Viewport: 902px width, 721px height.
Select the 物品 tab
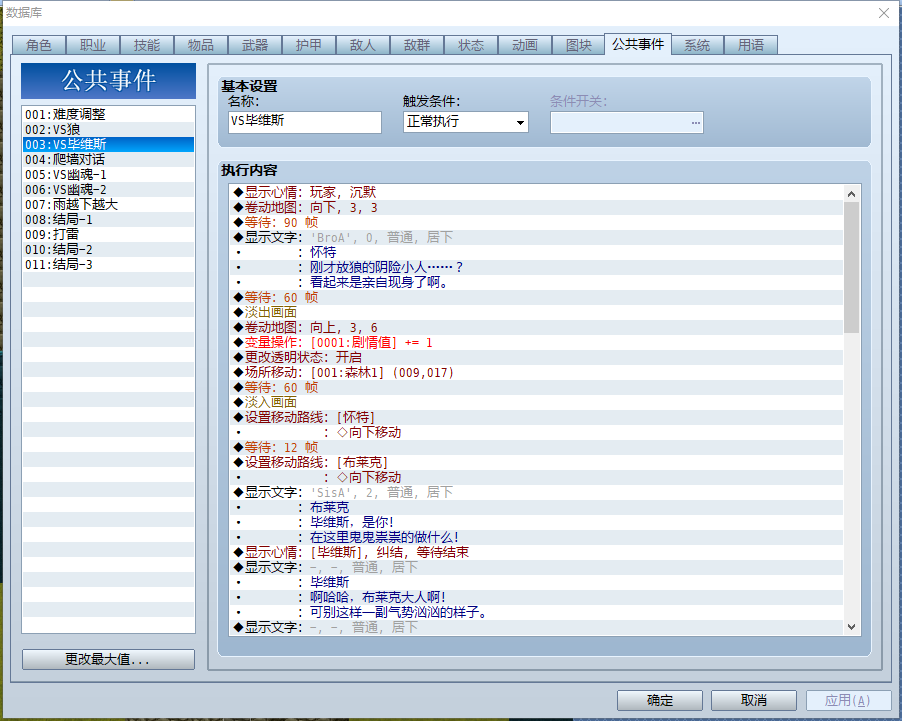tap(201, 45)
